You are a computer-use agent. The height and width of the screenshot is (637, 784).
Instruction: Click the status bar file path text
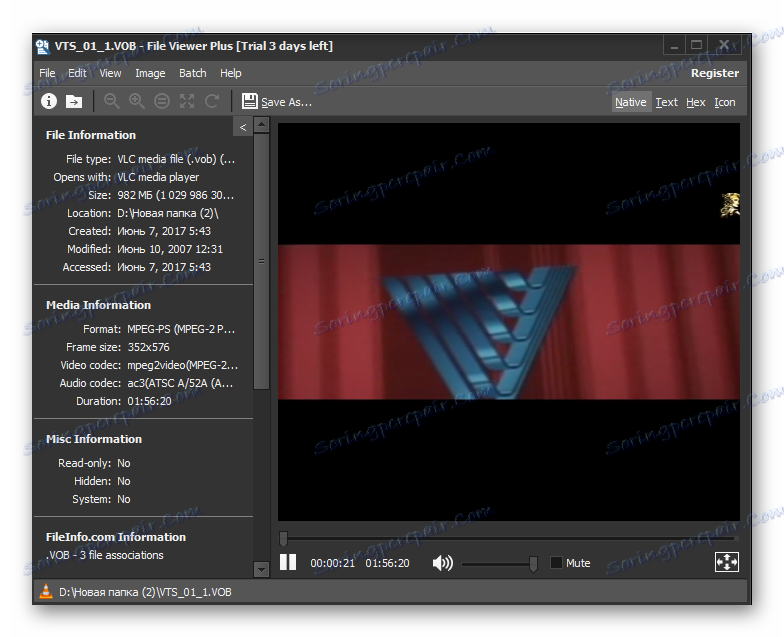point(145,592)
